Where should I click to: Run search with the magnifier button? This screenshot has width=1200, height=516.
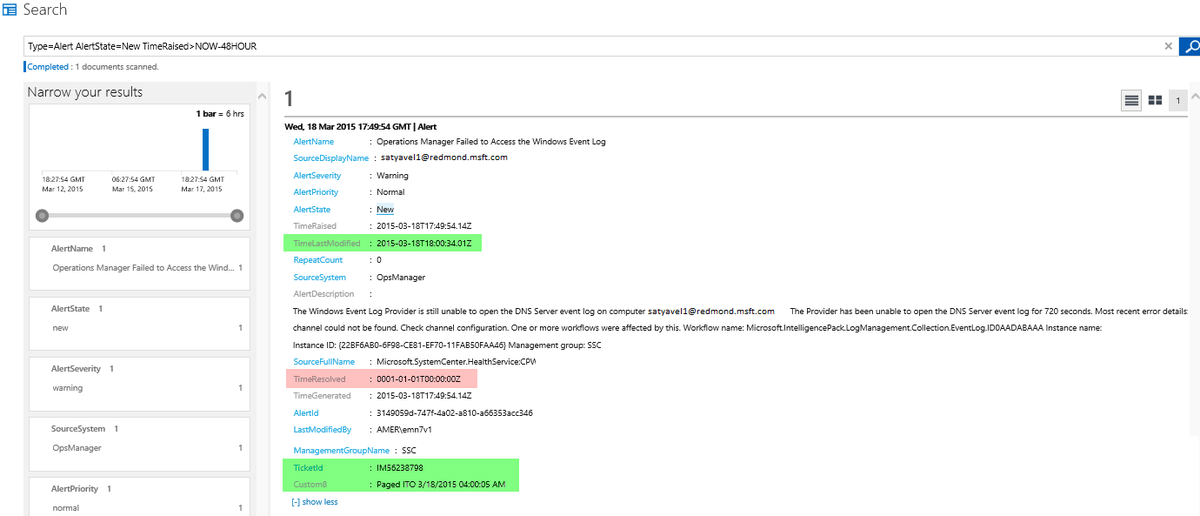tap(1190, 46)
